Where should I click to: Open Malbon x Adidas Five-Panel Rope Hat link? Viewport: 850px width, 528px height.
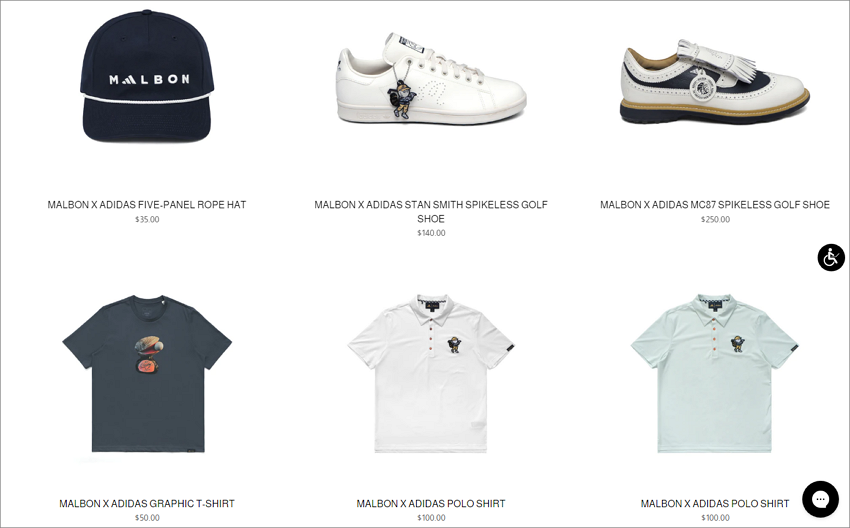pyautogui.click(x=147, y=205)
